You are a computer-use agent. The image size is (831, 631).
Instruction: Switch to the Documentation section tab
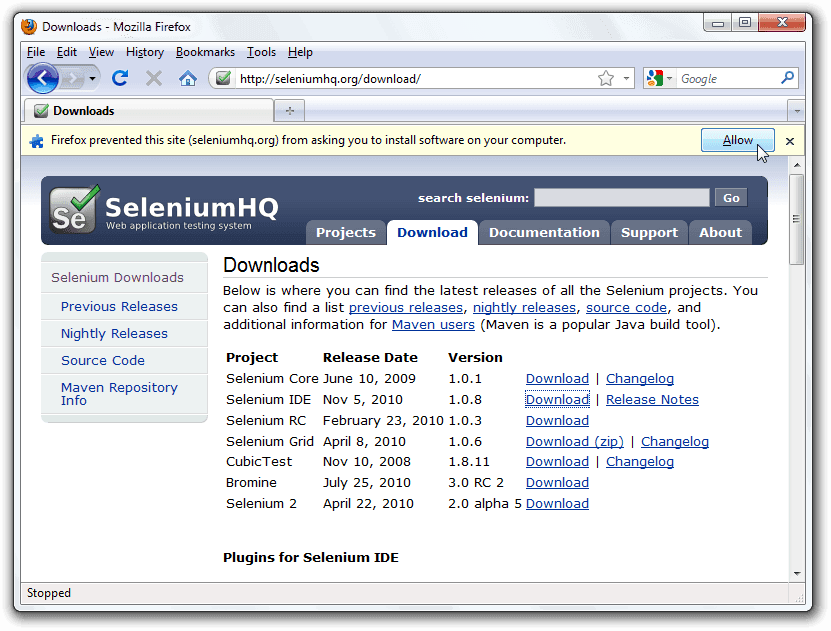pyautogui.click(x=544, y=232)
